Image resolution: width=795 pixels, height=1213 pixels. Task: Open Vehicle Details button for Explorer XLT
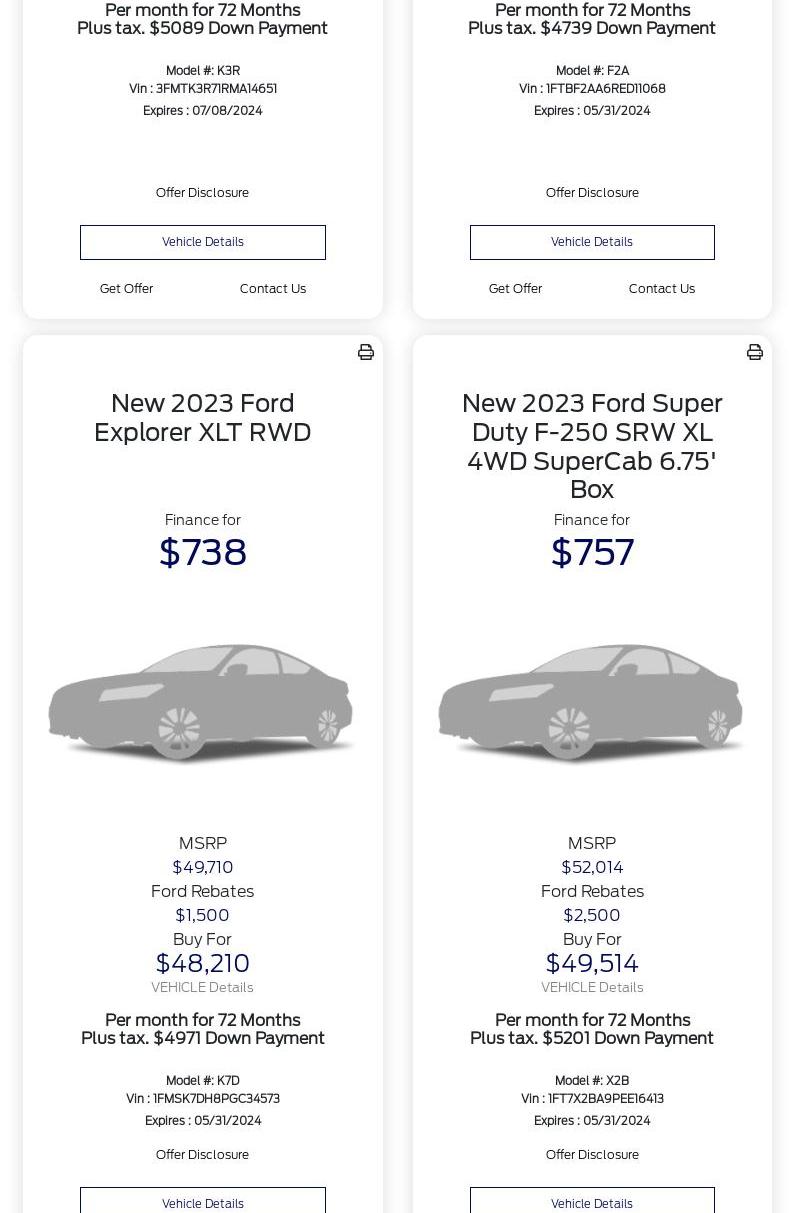coord(203,1203)
